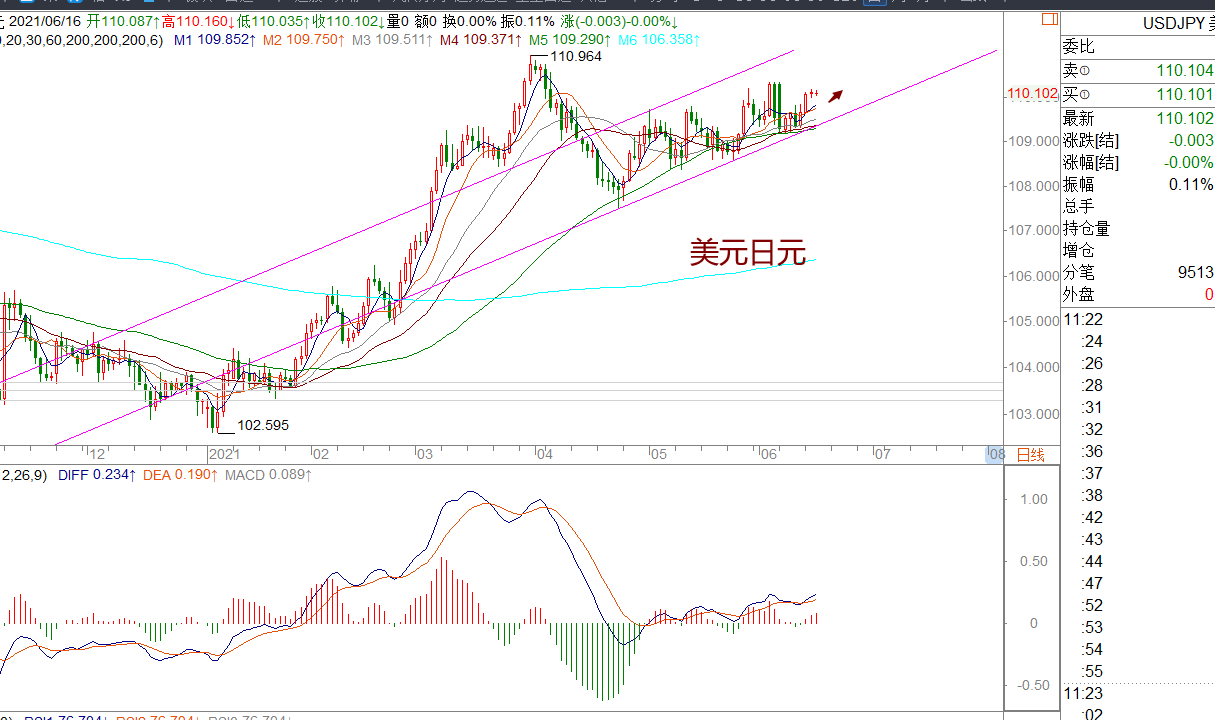Select the highlighted 08 month marker
1215x720 pixels.
coord(996,454)
